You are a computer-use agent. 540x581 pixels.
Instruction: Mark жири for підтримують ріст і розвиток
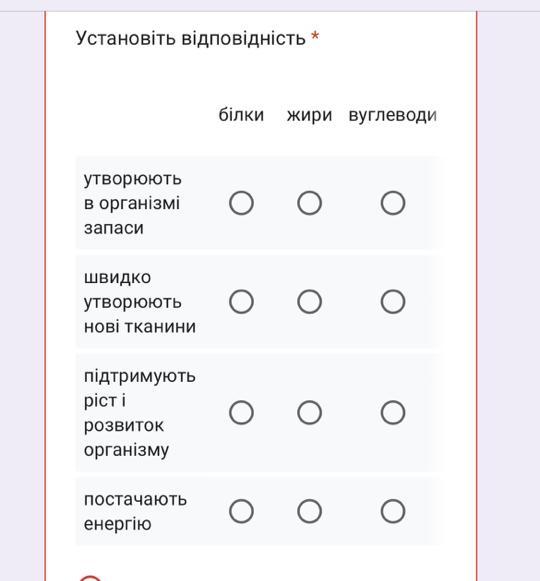[309, 412]
